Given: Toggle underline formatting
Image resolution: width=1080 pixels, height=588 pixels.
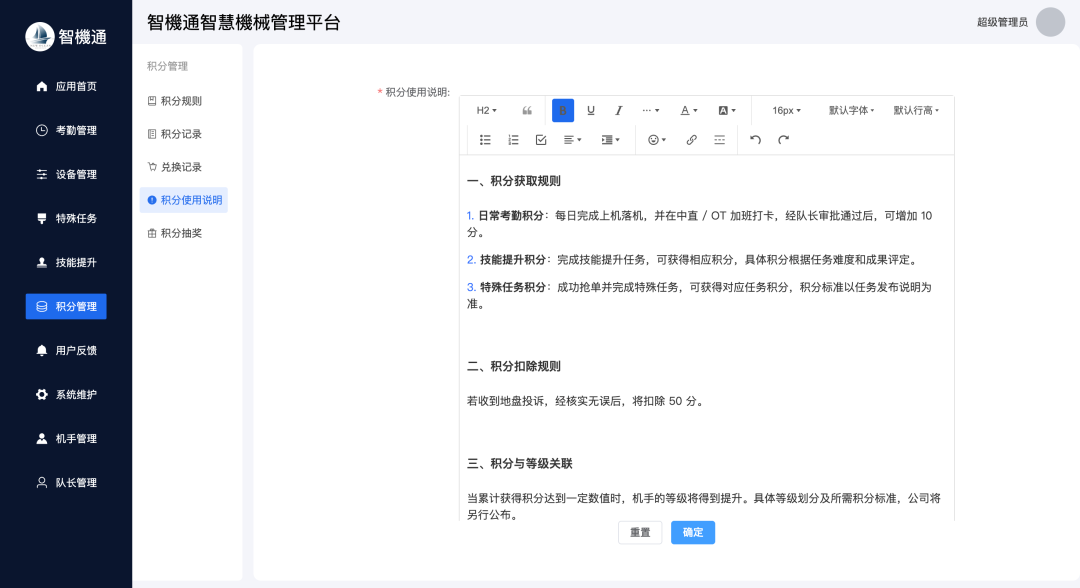Looking at the screenshot, I should (590, 110).
